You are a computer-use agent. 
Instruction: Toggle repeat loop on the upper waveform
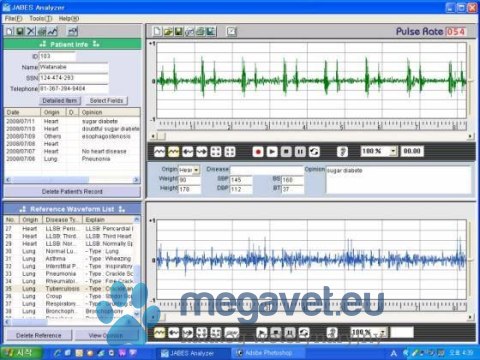(x=314, y=152)
